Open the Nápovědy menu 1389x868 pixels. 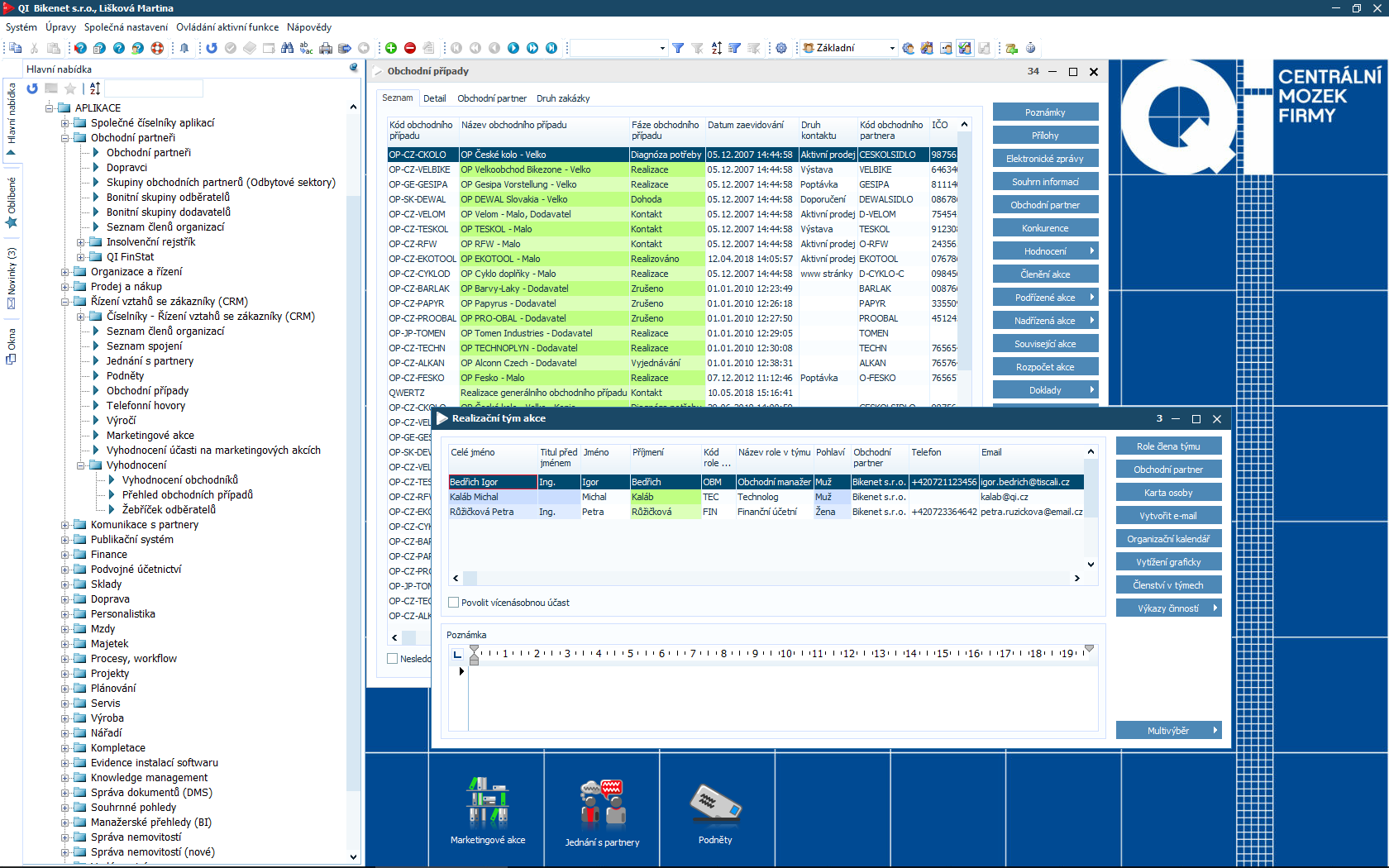[x=308, y=27]
